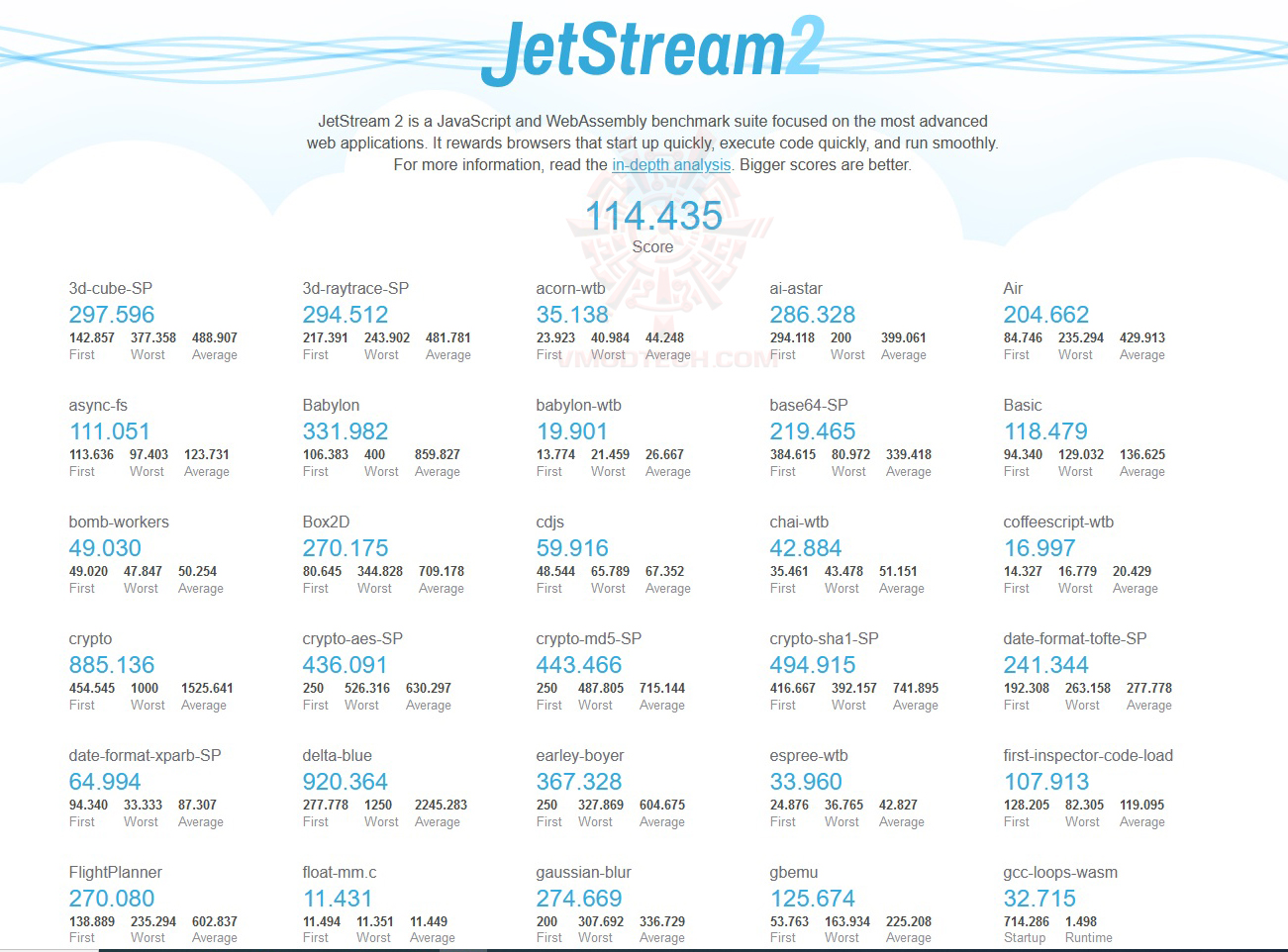
Task: Click the crypto-md5-SP benchmark name
Action: pos(588,639)
